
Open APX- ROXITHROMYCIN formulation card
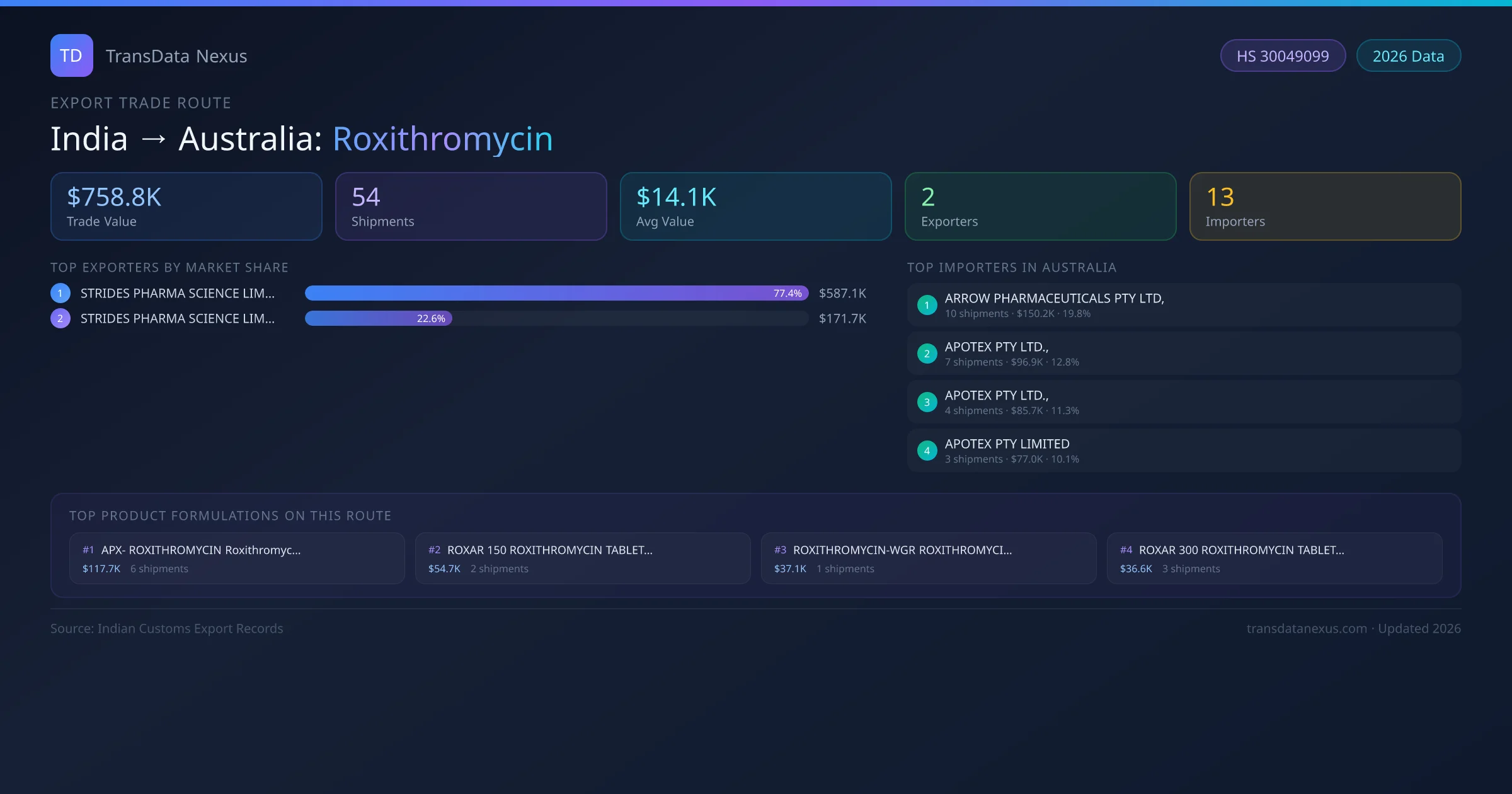pyautogui.click(x=237, y=558)
